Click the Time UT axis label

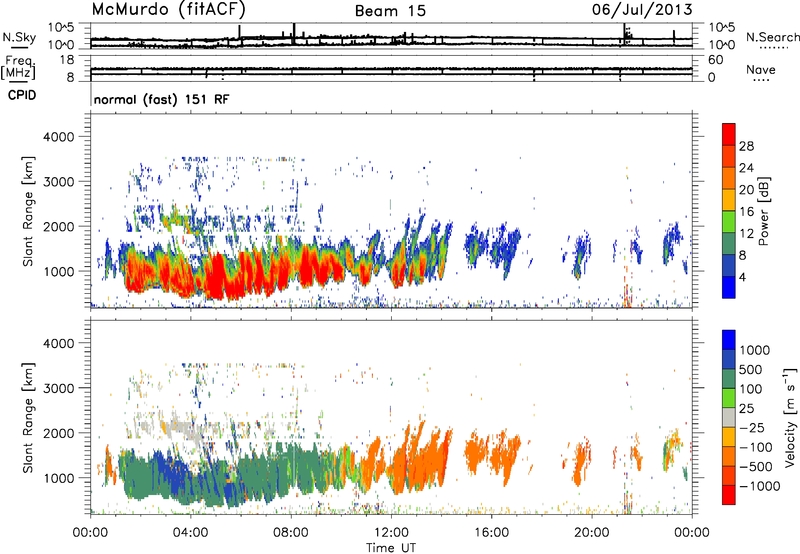coord(391,548)
